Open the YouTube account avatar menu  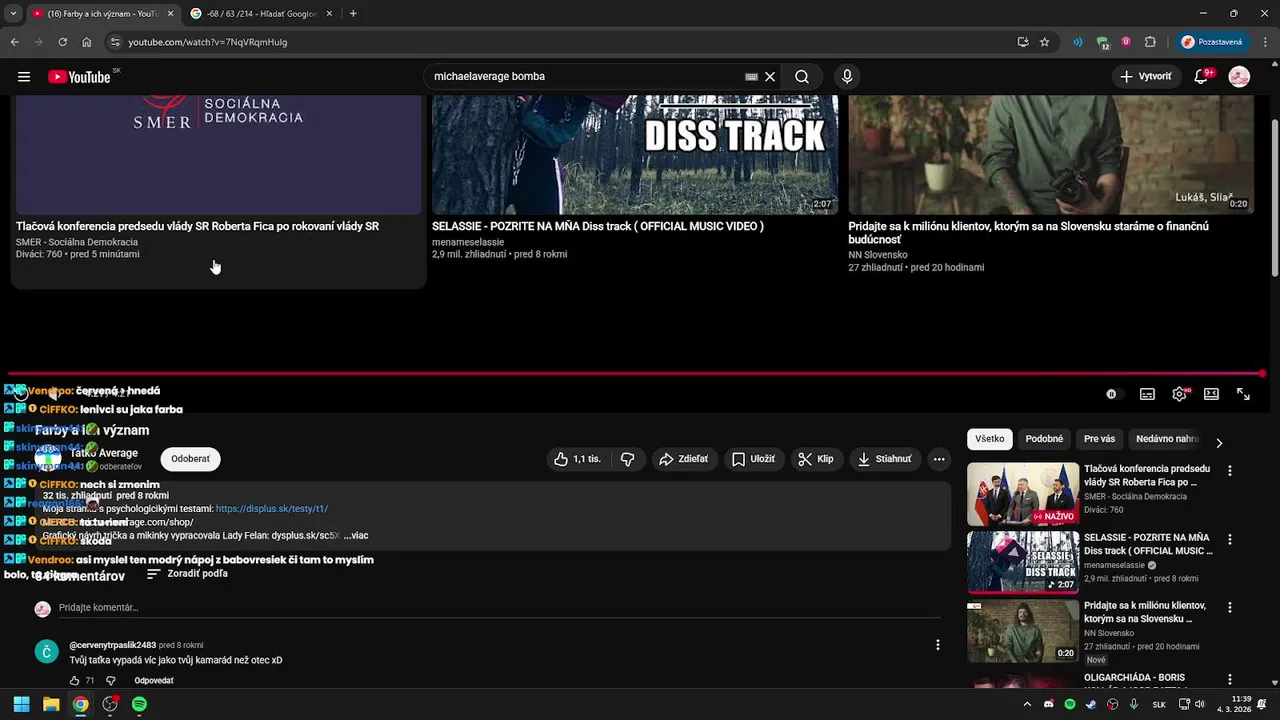click(1239, 77)
